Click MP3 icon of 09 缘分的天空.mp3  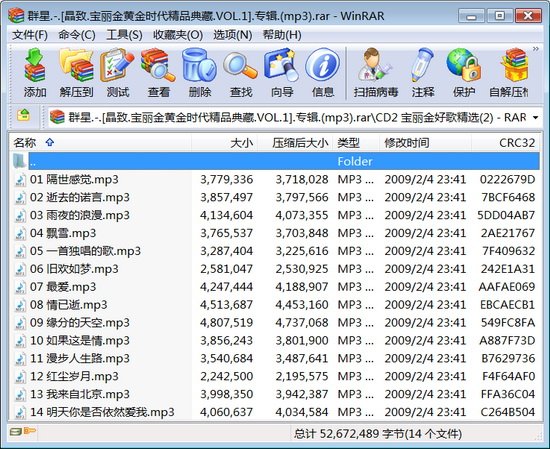20,323
